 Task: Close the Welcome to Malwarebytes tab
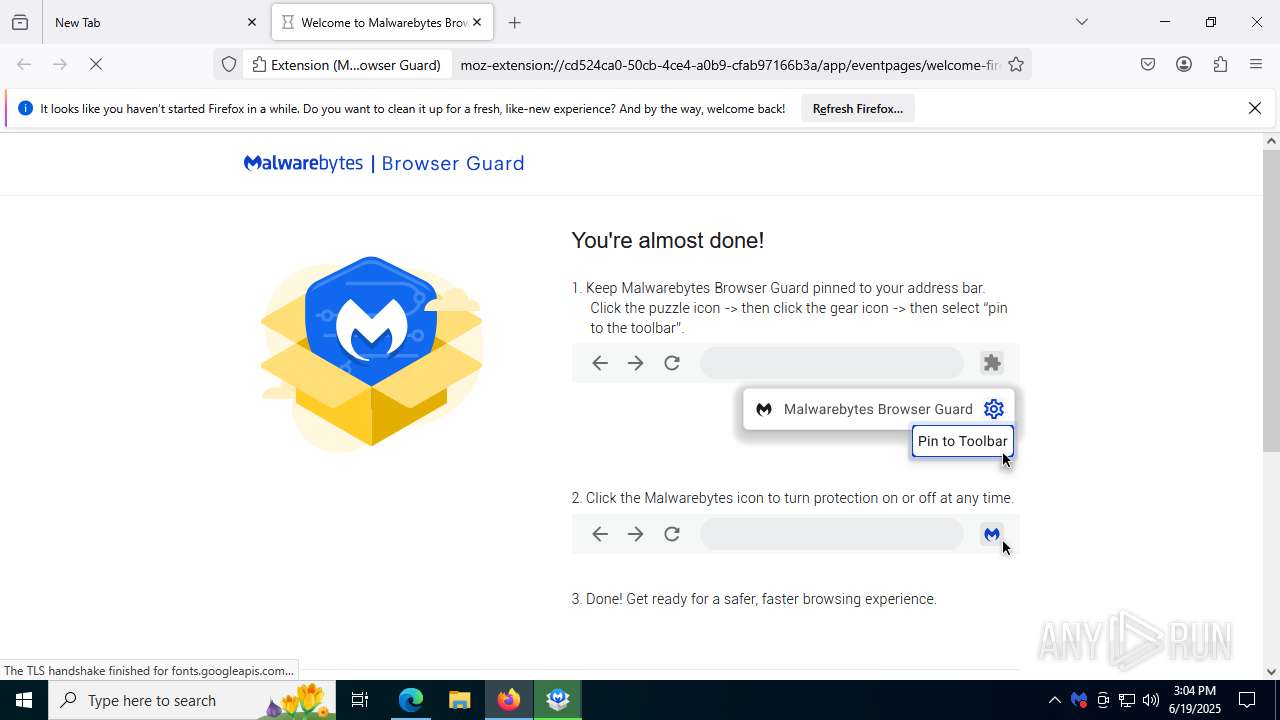click(477, 22)
